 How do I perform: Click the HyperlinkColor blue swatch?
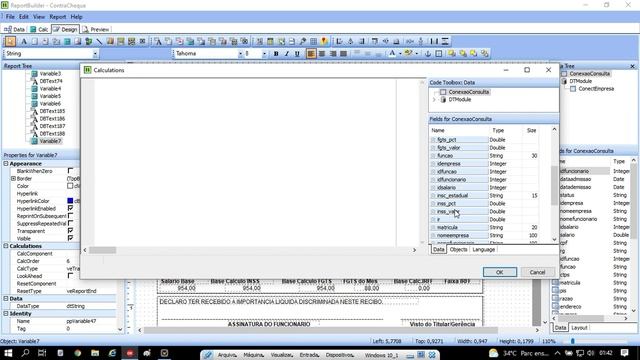pyautogui.click(x=70, y=201)
